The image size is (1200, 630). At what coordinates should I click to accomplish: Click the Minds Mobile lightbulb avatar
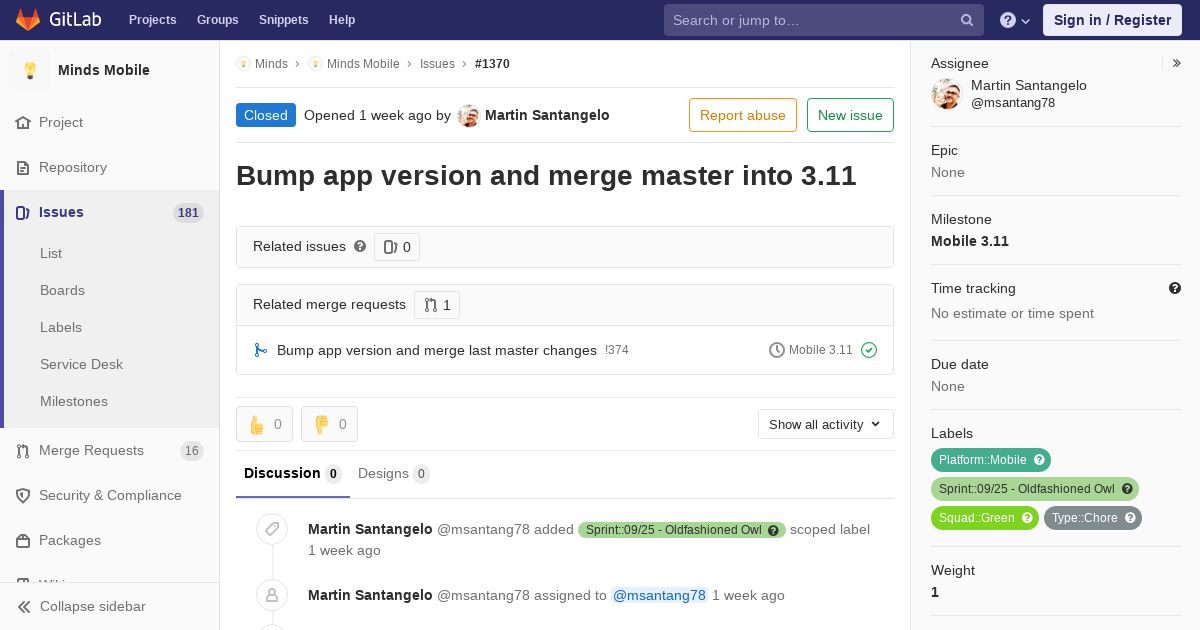[30, 70]
